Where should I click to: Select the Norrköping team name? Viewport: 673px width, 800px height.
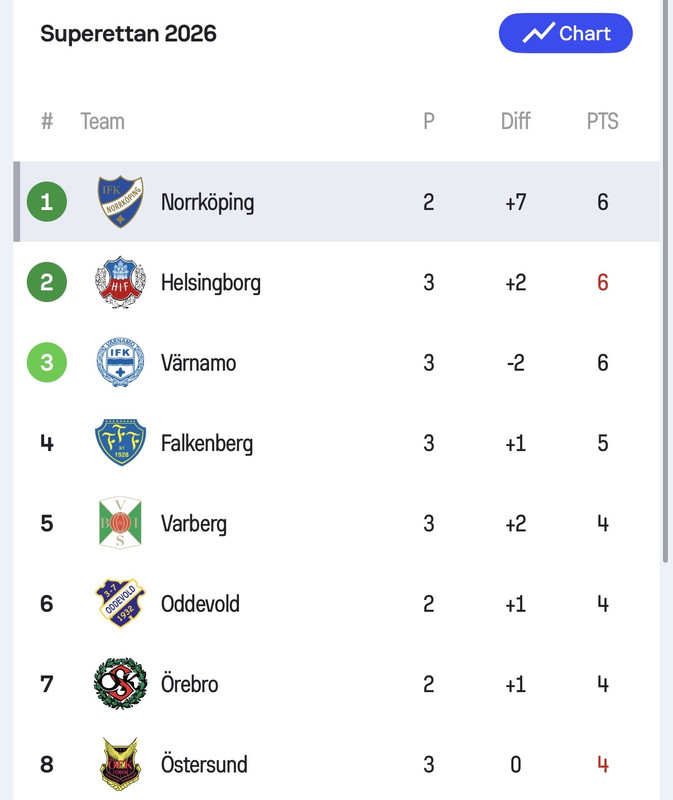tap(208, 203)
